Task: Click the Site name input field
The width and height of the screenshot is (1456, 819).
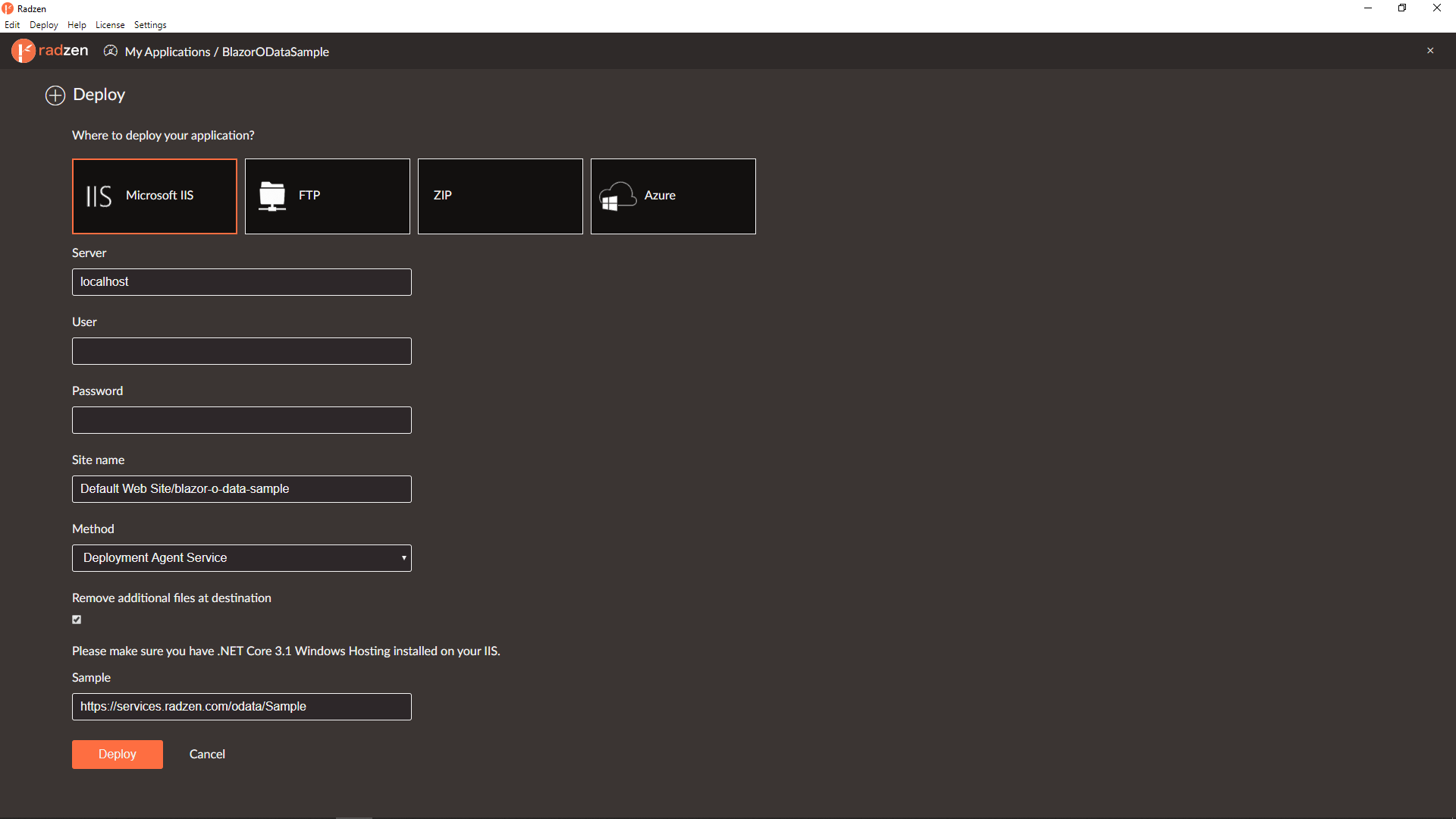Action: coord(242,489)
